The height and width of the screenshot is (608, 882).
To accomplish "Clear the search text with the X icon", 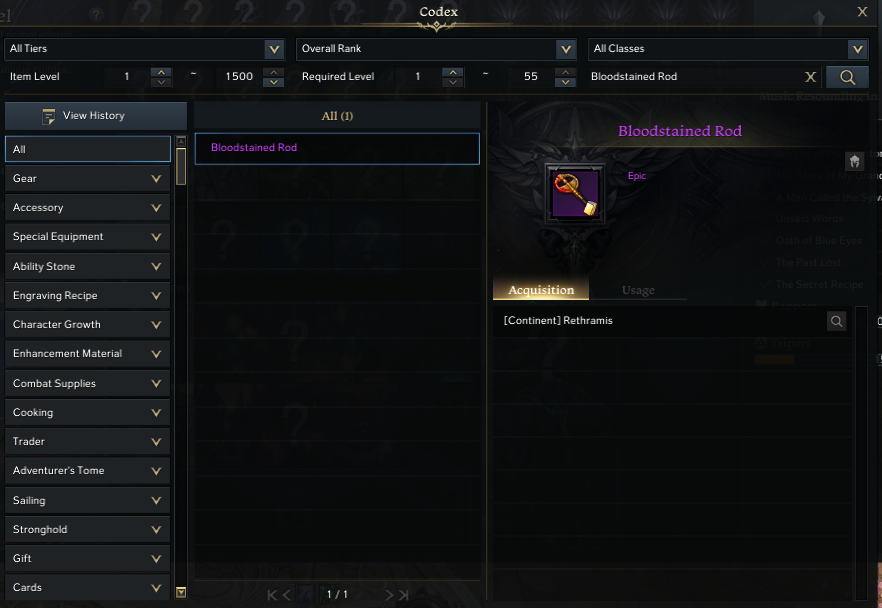I will click(810, 77).
